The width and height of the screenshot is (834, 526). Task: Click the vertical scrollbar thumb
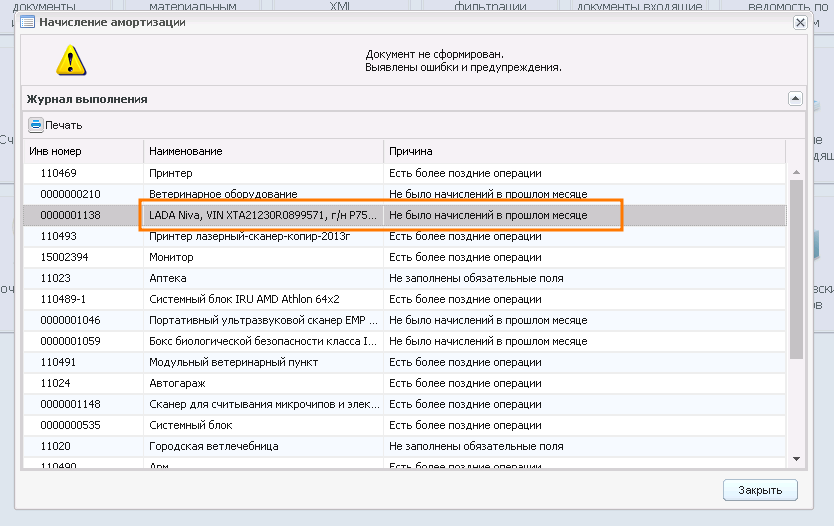click(796, 270)
